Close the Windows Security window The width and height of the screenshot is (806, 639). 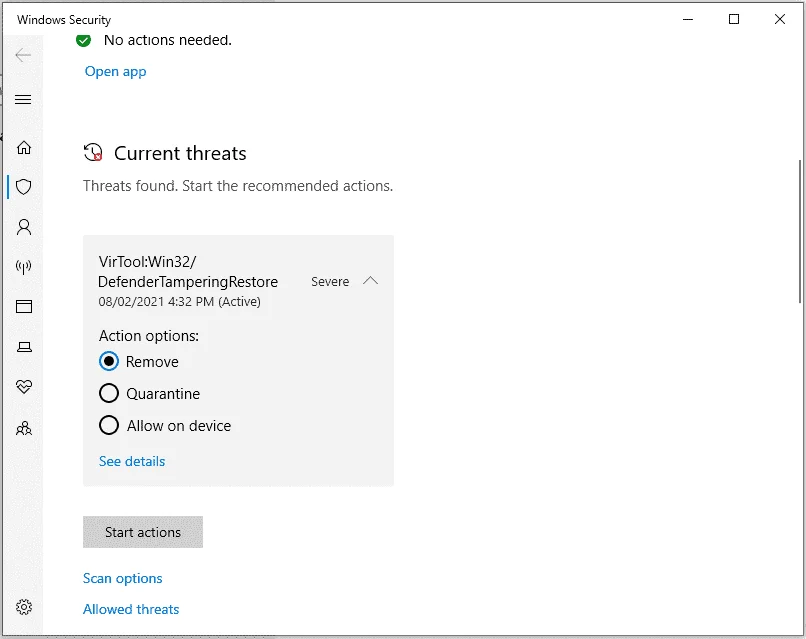(779, 20)
